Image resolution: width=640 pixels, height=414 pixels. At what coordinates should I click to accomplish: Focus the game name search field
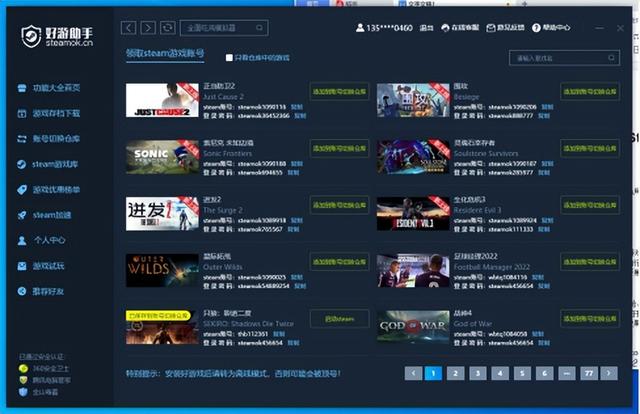[x=564, y=58]
